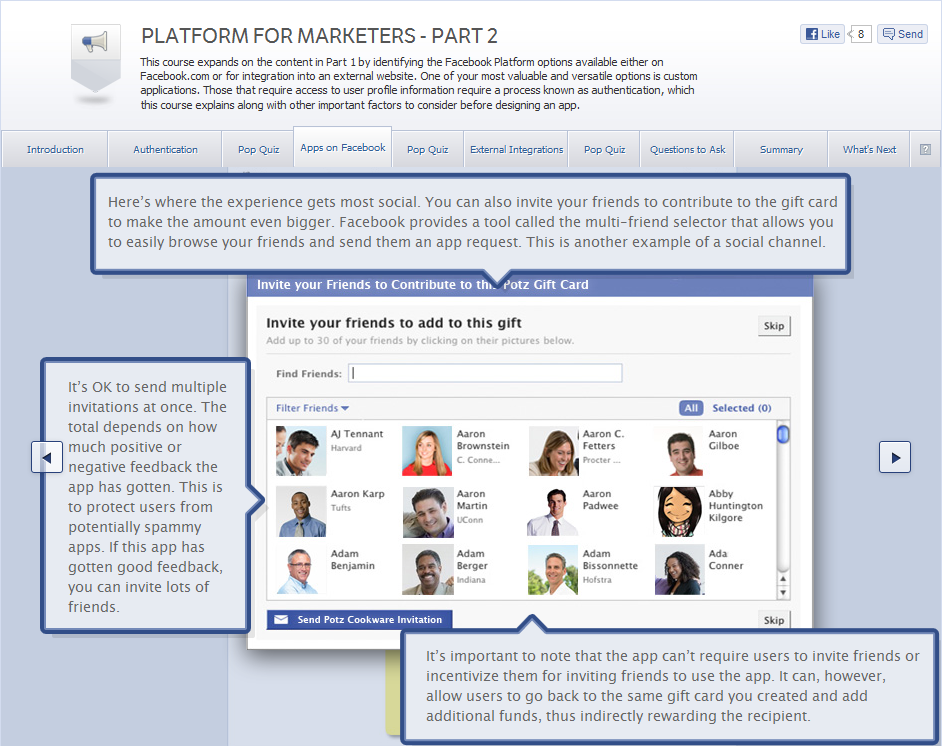
Task: Click the Send button near Like
Action: [x=902, y=34]
